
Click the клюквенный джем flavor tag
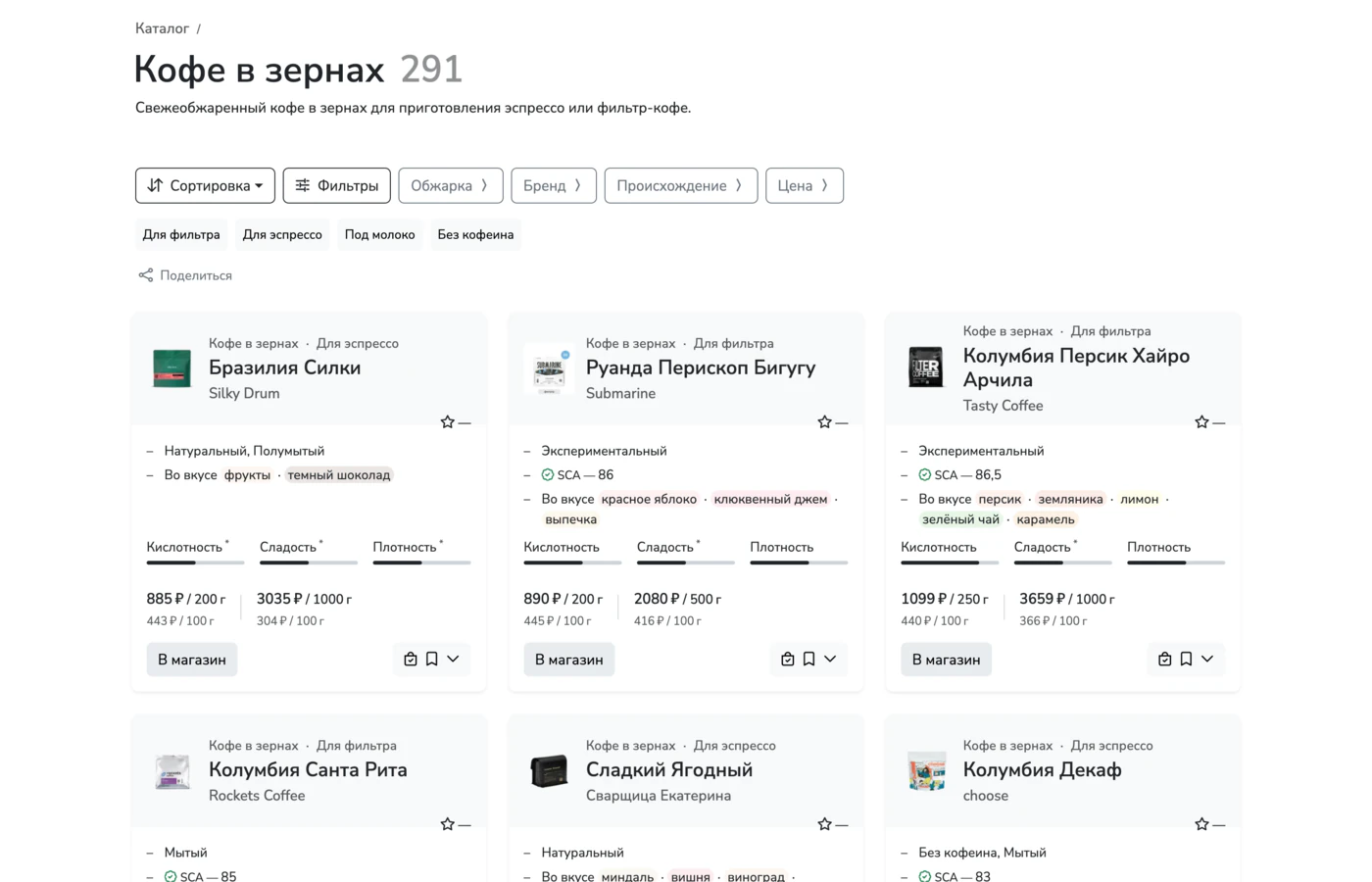point(771,499)
